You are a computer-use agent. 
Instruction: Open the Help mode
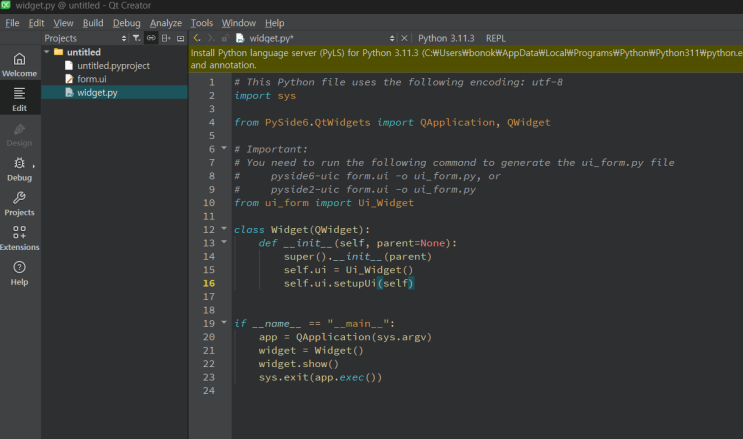[19, 273]
